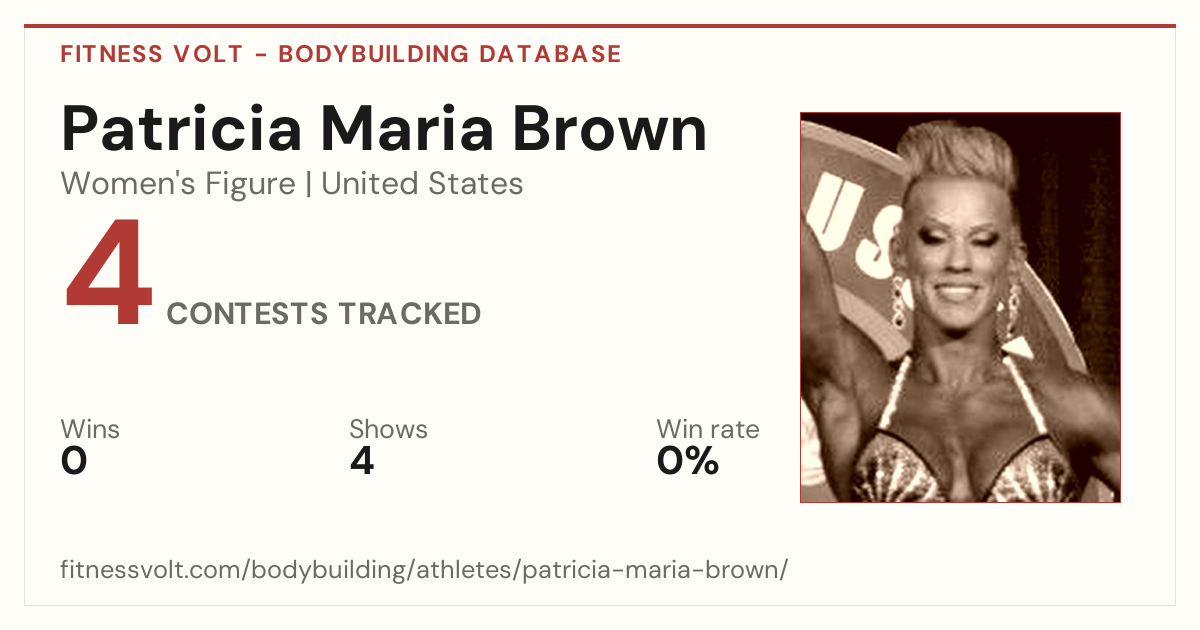The image size is (1200, 630).
Task: Click the Win rate label
Action: 708,429
